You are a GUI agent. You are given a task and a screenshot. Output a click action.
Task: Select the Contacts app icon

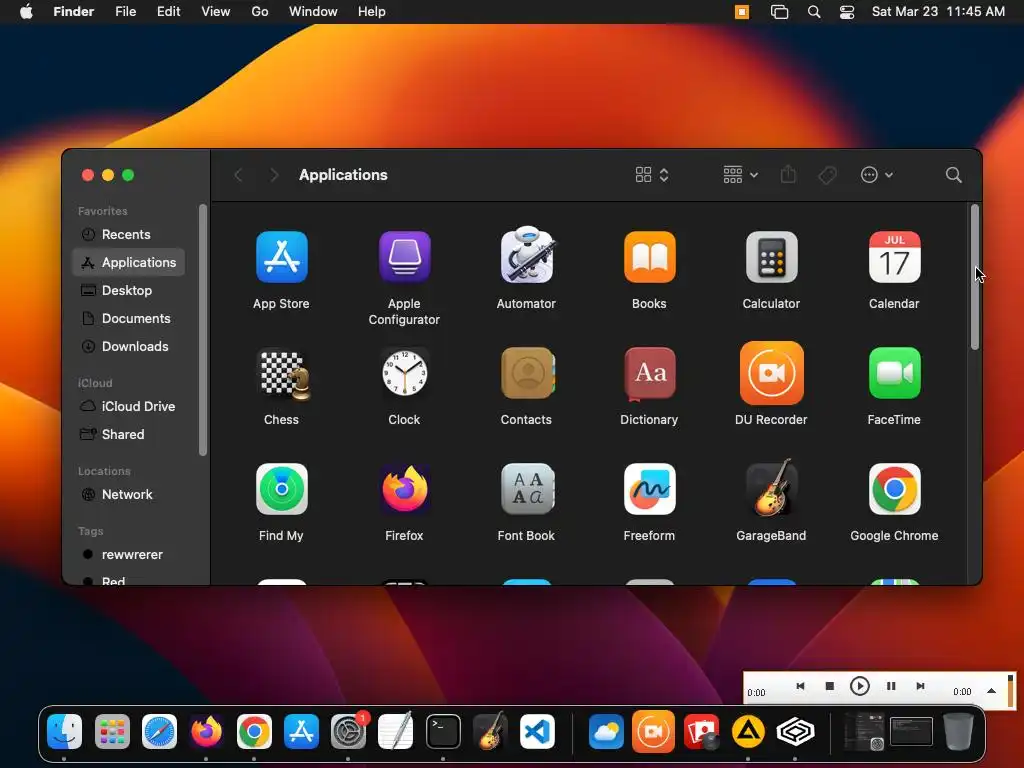coord(526,373)
